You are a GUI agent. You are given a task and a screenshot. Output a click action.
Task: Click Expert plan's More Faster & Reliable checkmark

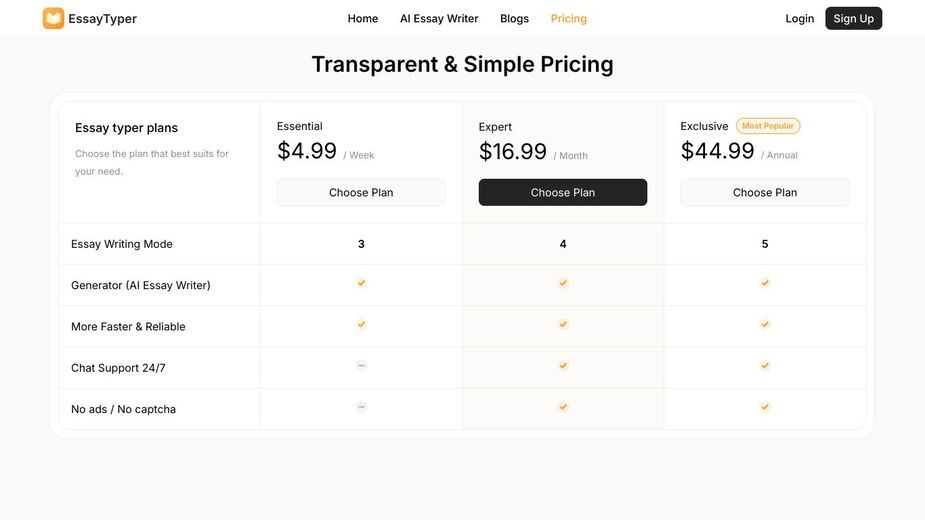pyautogui.click(x=563, y=325)
